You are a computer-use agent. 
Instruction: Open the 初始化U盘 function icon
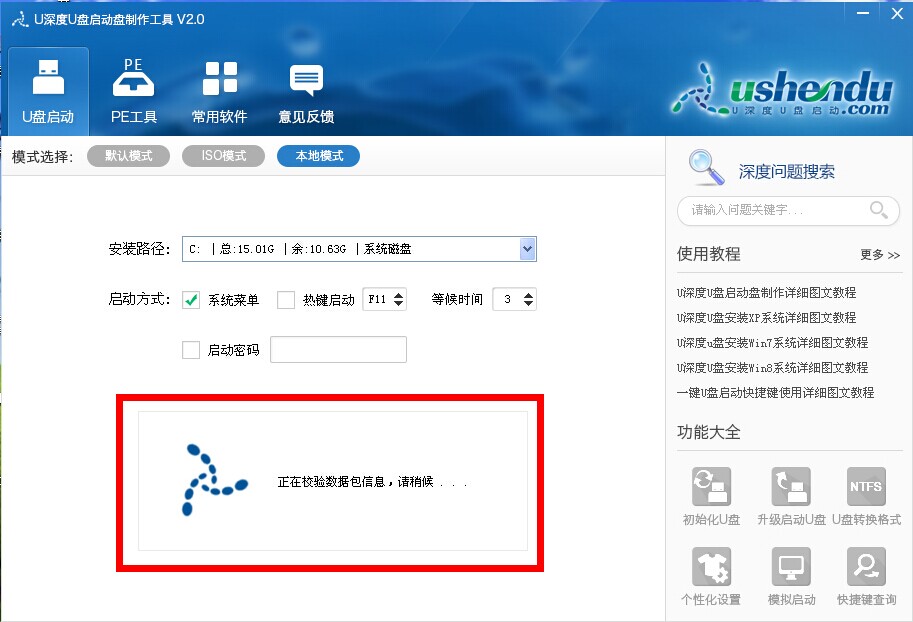click(711, 486)
